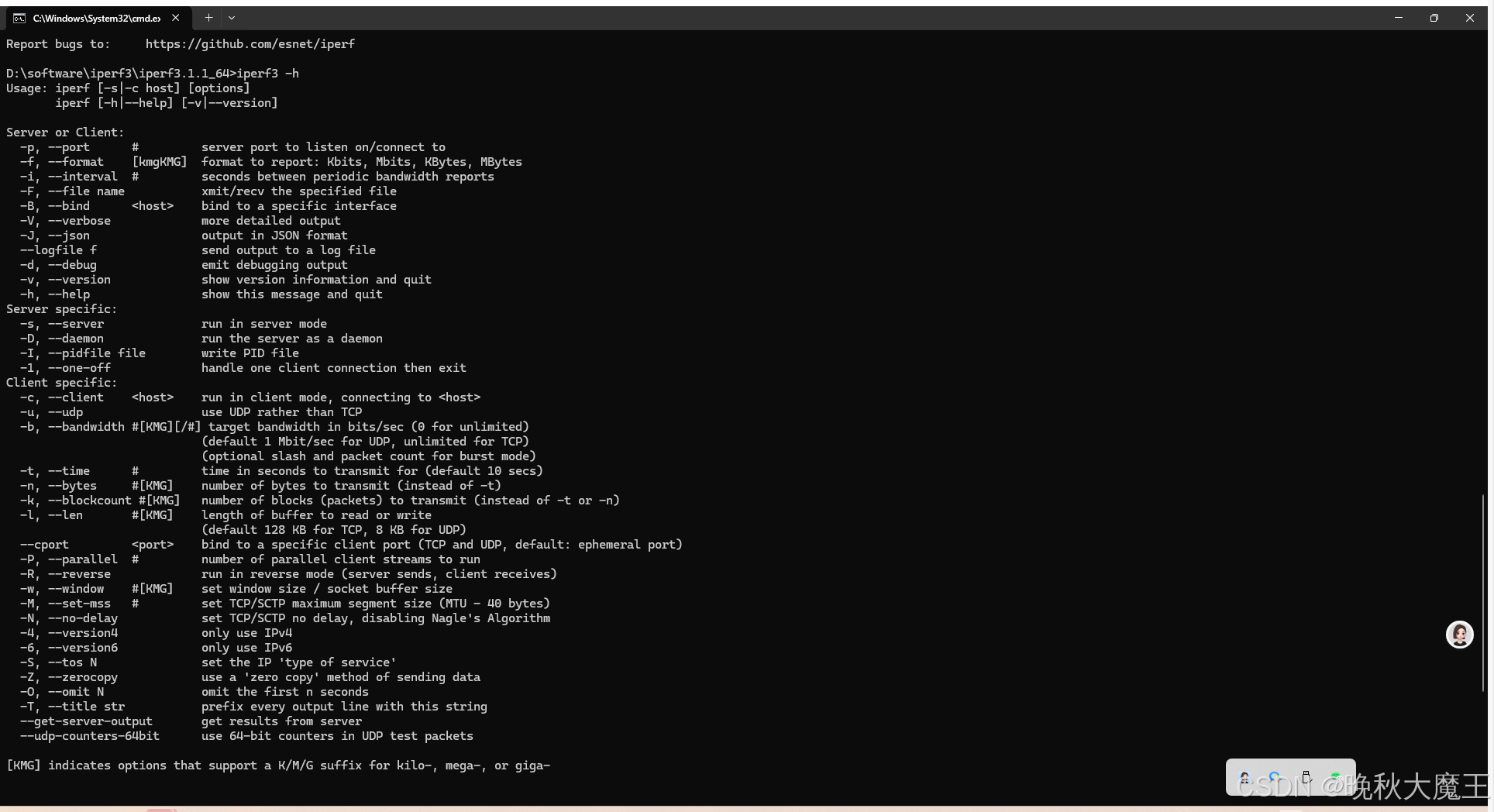Viewport: 1494px width, 812px height.
Task: Close the cmd.exe terminal tab
Action: click(x=175, y=18)
